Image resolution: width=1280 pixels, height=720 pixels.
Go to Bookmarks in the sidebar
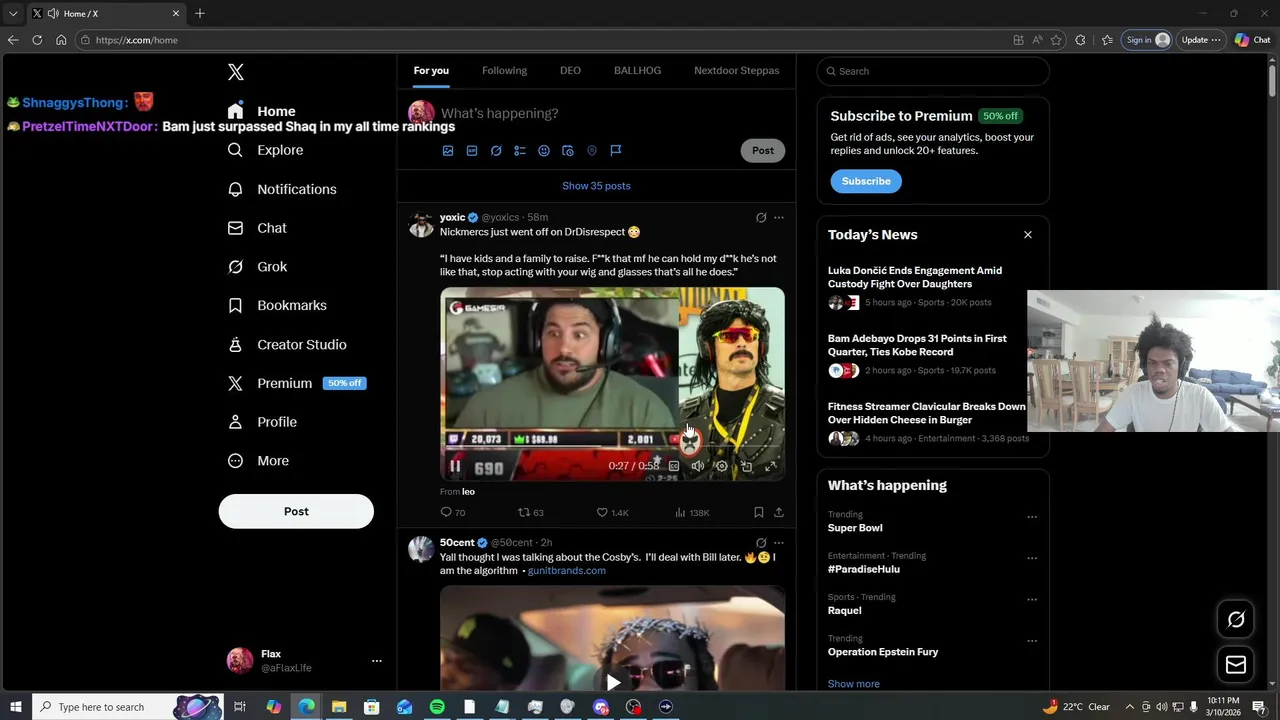277,305
